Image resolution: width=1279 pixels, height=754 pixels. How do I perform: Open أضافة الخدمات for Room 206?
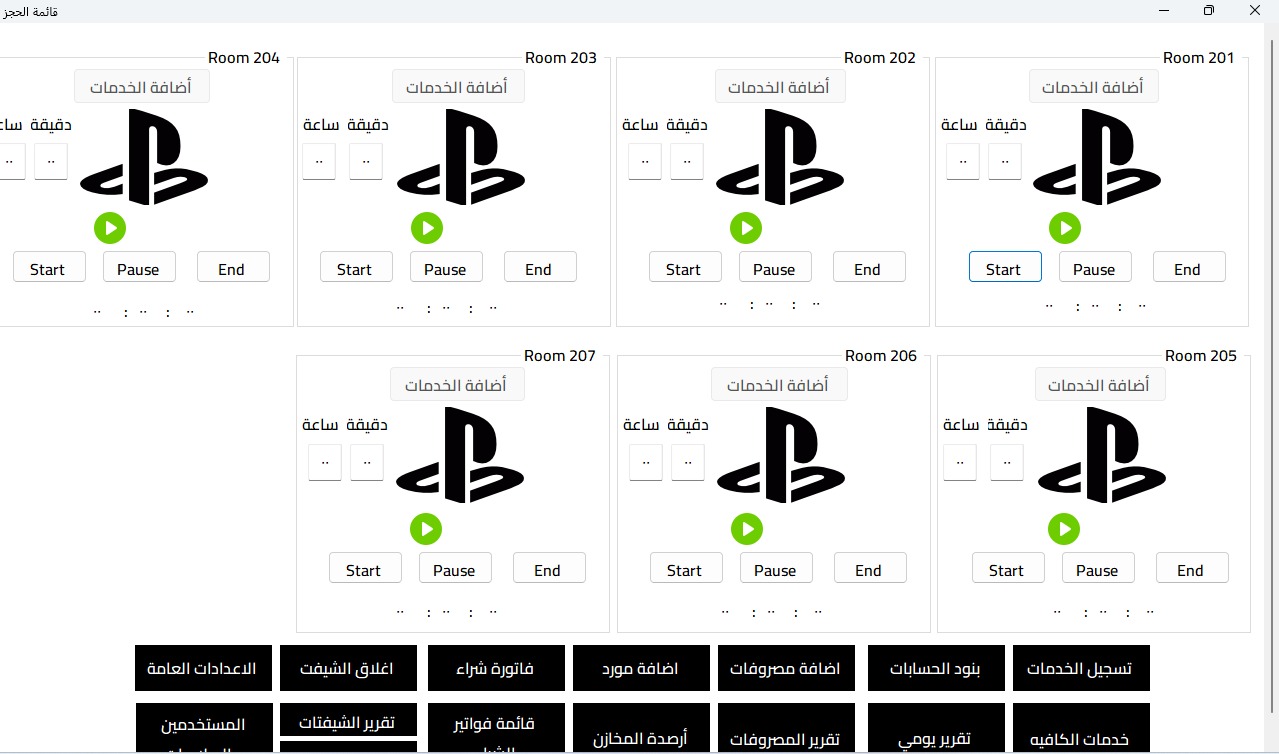[x=780, y=384]
